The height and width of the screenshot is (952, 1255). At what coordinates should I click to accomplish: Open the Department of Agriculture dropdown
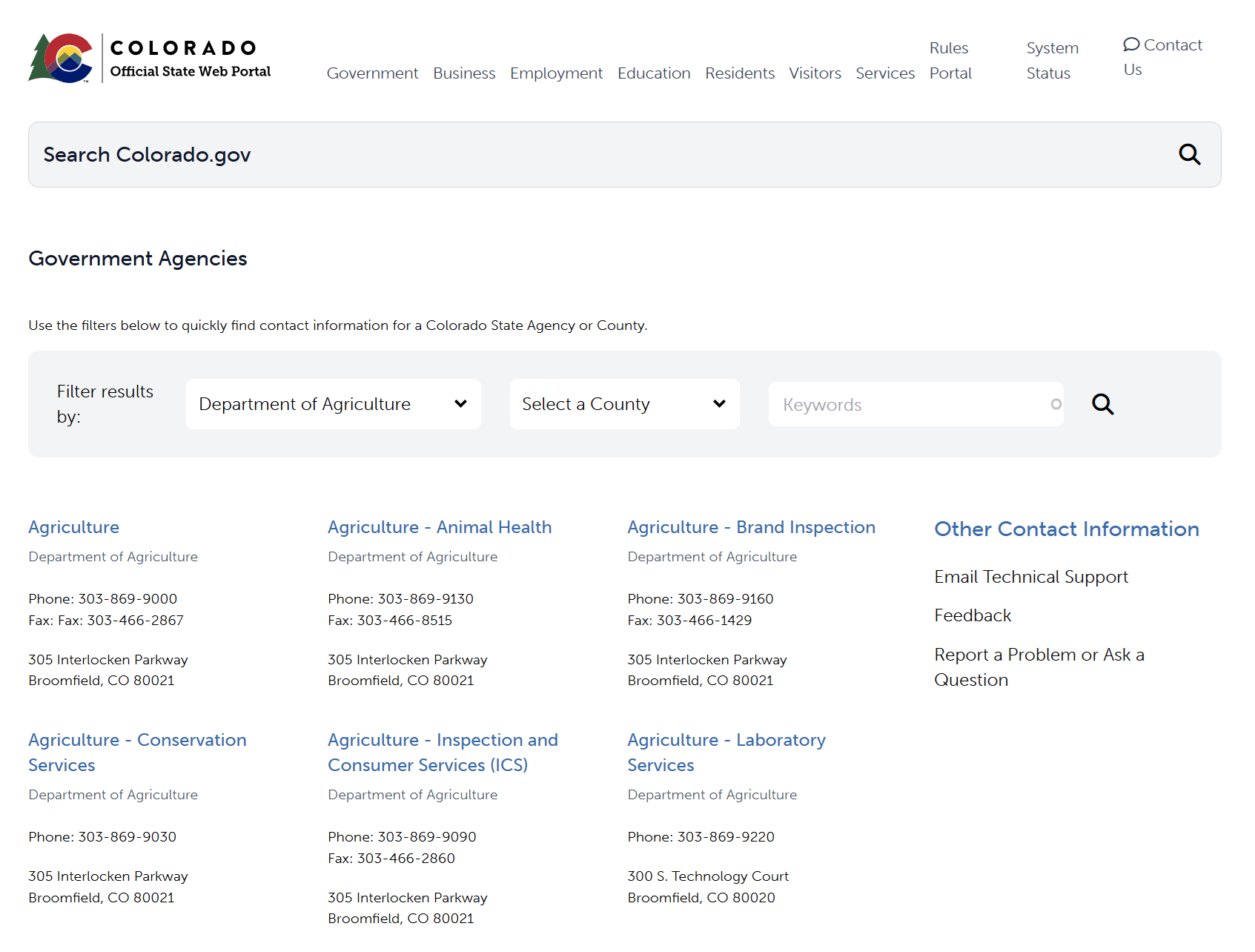pos(334,404)
